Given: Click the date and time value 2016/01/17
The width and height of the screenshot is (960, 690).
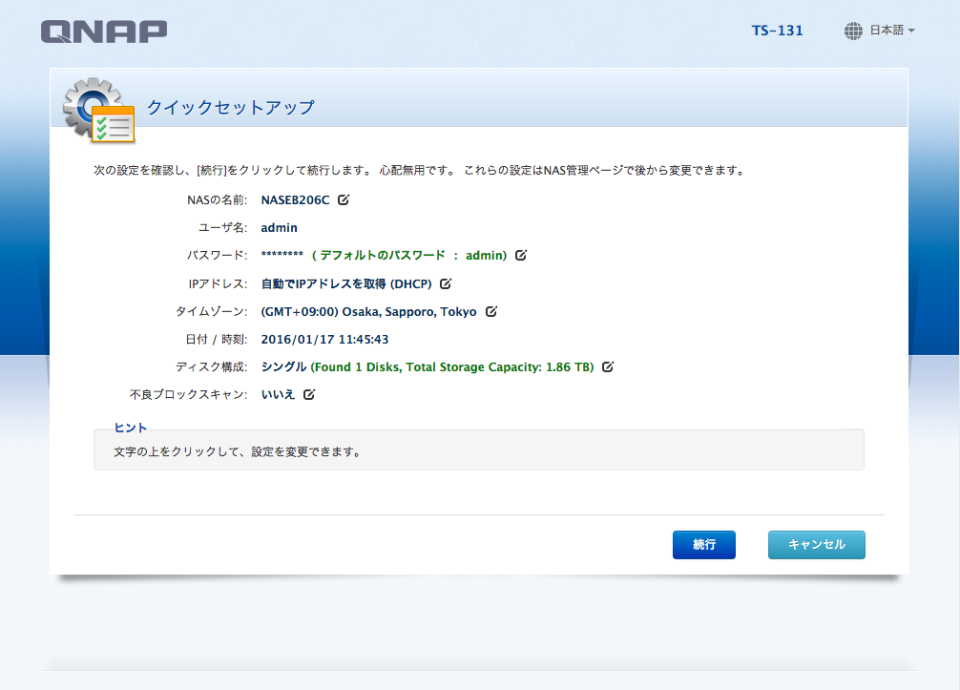Looking at the screenshot, I should click(299, 339).
